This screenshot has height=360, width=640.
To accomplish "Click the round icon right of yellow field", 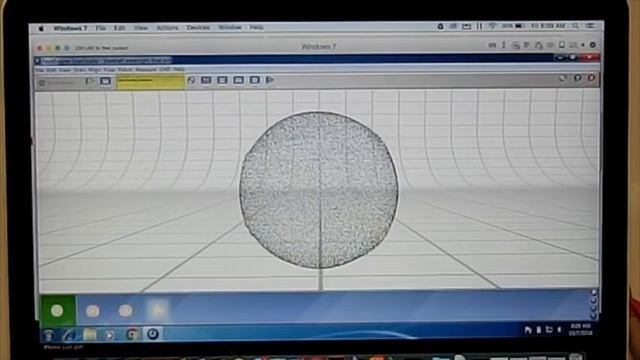I will click(x=191, y=80).
